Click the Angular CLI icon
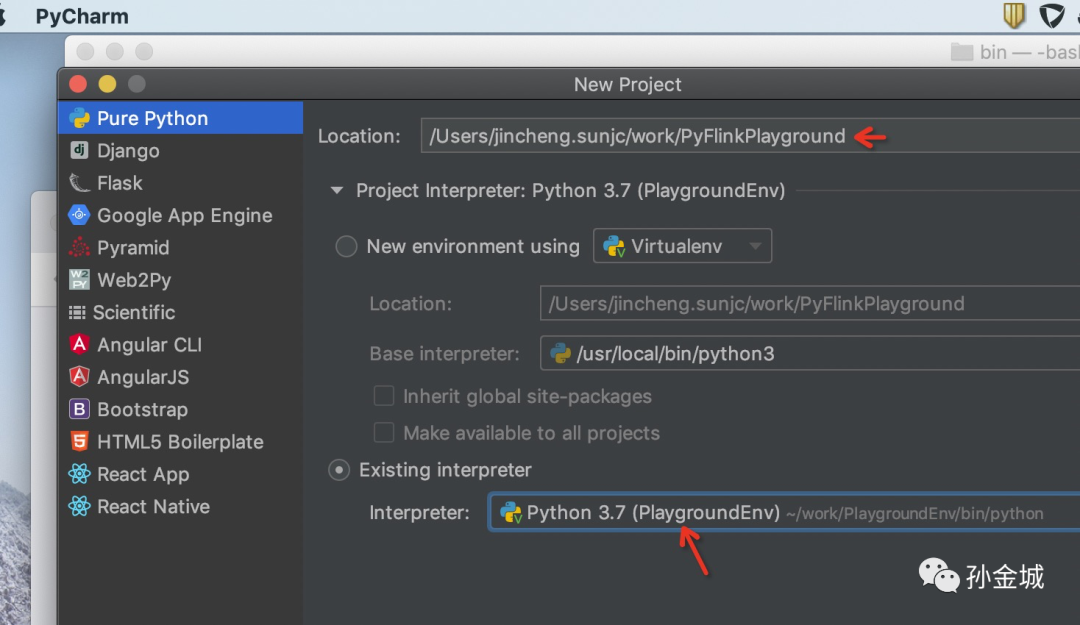1080x625 pixels. [79, 344]
